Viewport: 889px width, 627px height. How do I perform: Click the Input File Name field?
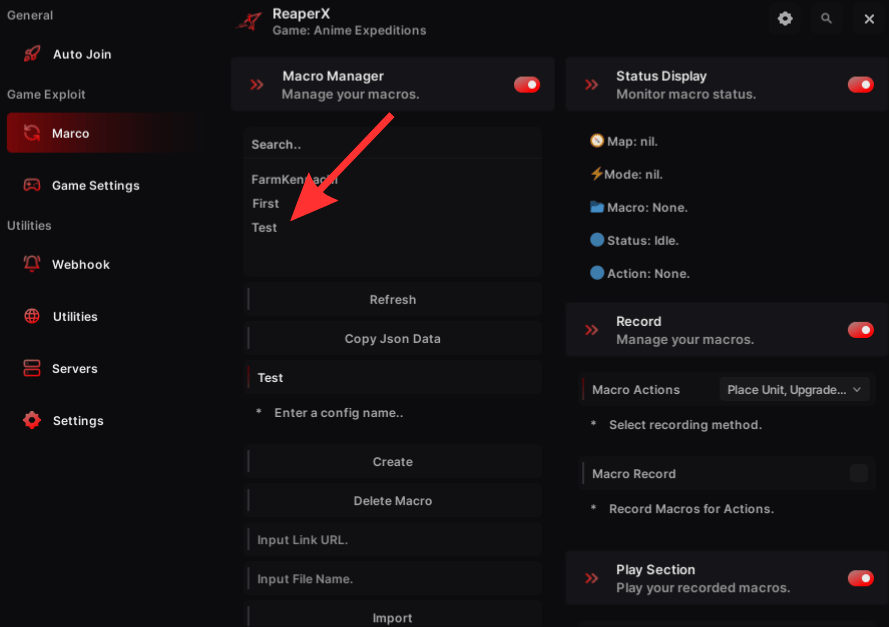point(393,579)
